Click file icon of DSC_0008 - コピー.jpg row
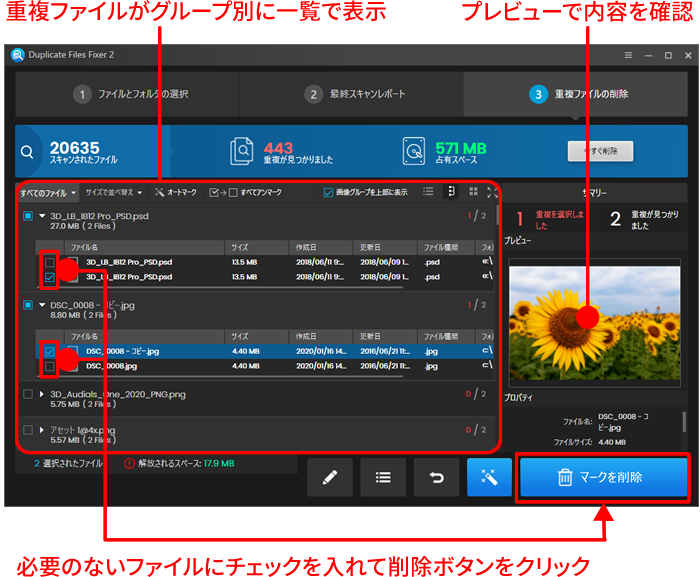This screenshot has height=577, width=700. click(x=73, y=351)
